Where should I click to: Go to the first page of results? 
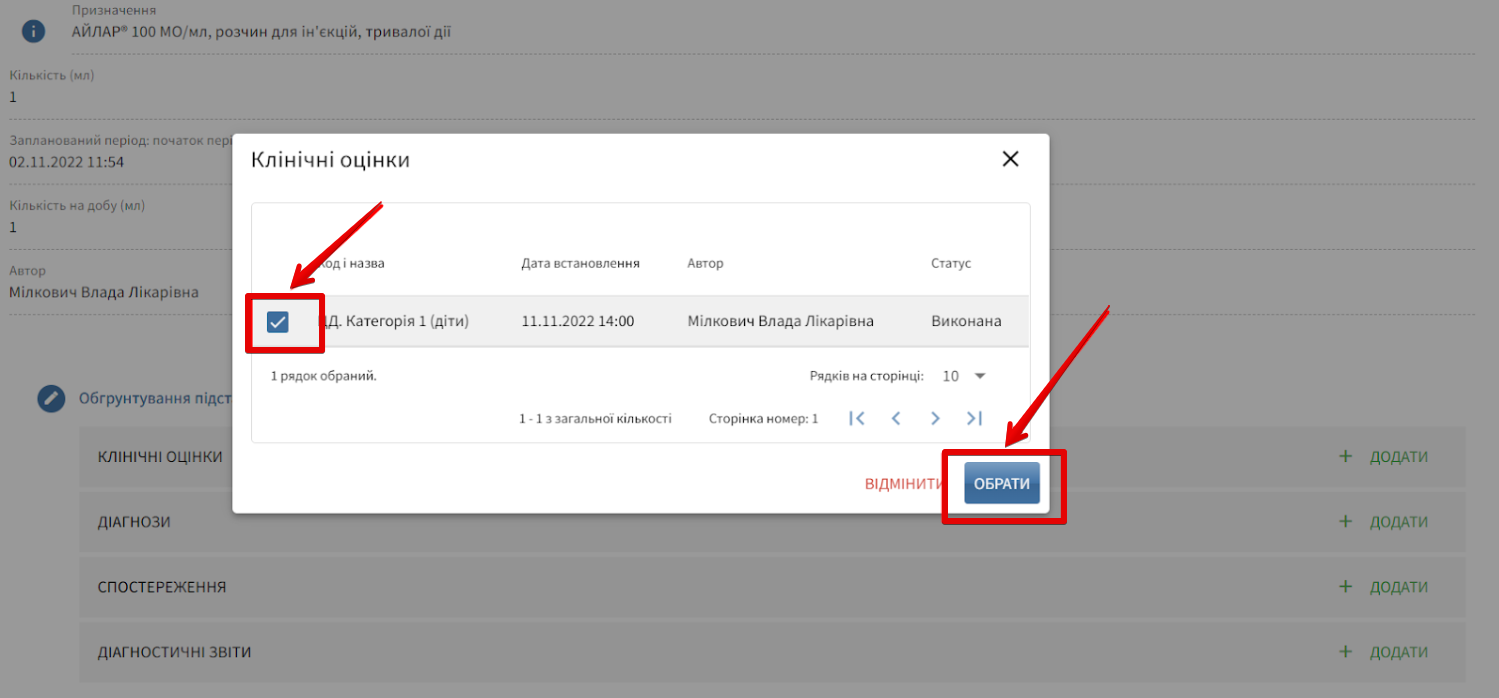pyautogui.click(x=856, y=419)
